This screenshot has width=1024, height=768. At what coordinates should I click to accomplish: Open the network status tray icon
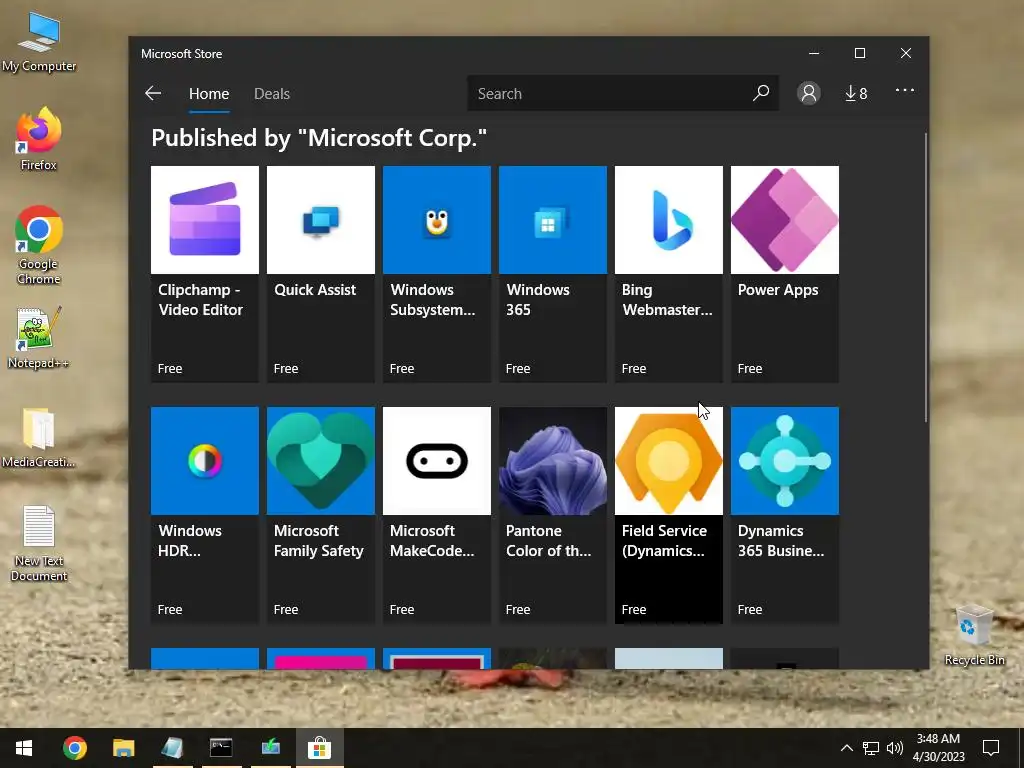[871, 748]
